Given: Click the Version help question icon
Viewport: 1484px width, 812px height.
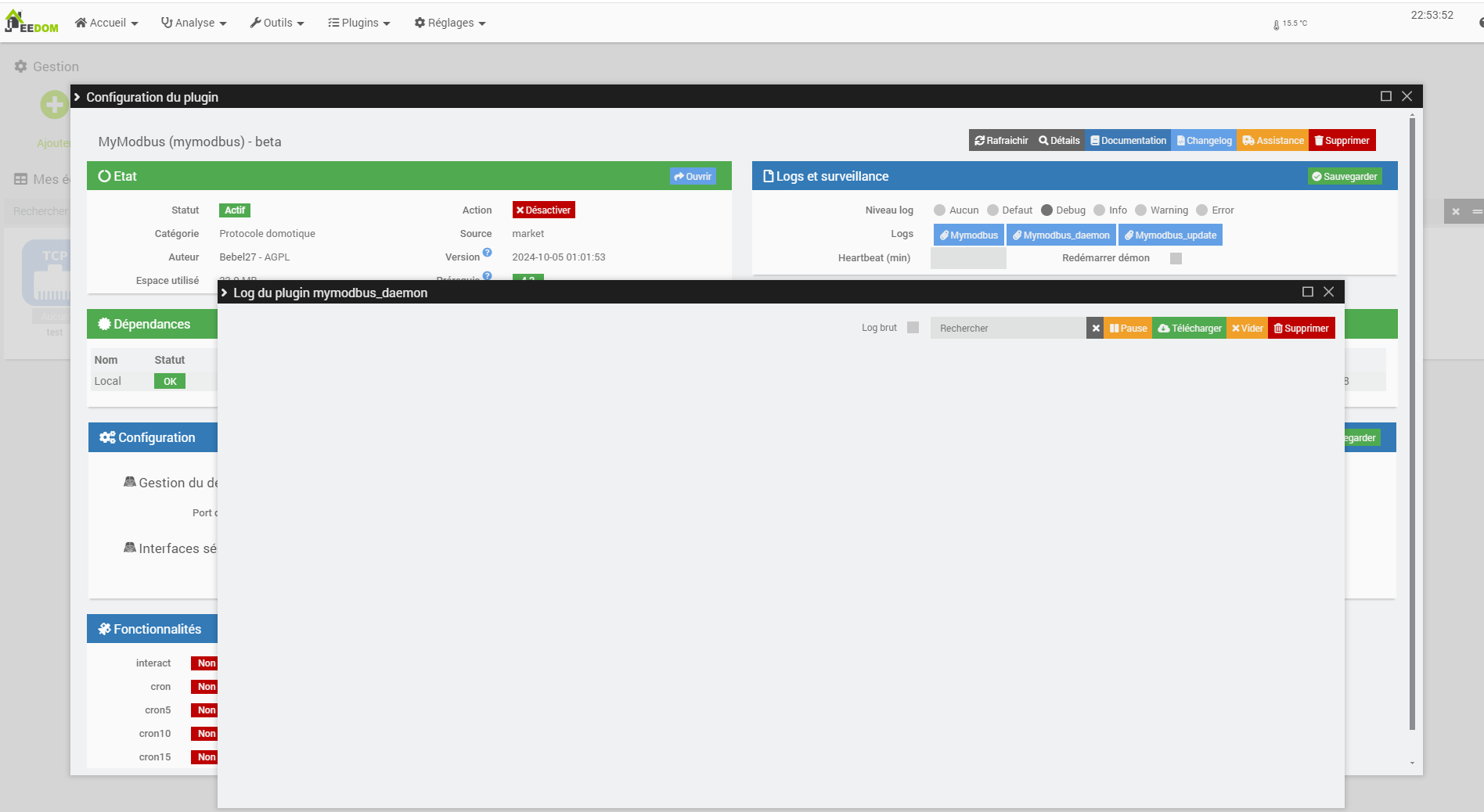Looking at the screenshot, I should coord(487,253).
